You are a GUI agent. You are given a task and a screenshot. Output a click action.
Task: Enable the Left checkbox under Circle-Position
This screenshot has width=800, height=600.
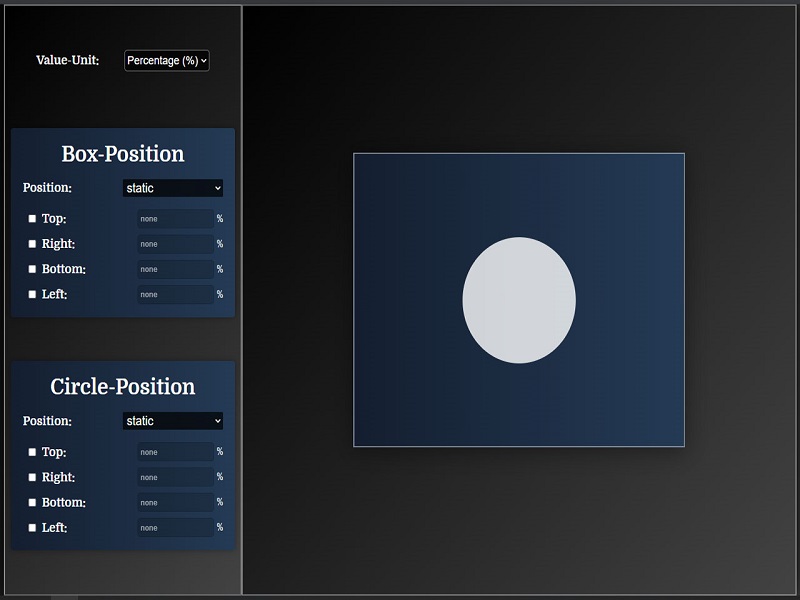(x=31, y=527)
